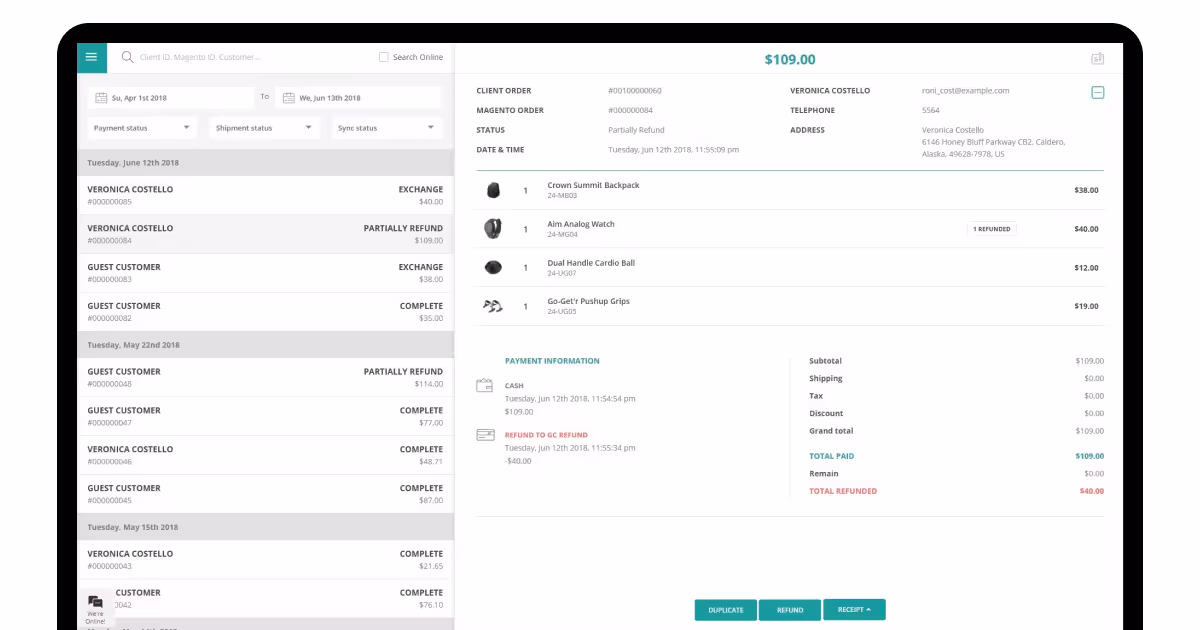The height and width of the screenshot is (630, 1200).
Task: Click the Dual Handle Cardio Ball thumbnail
Action: tap(493, 267)
